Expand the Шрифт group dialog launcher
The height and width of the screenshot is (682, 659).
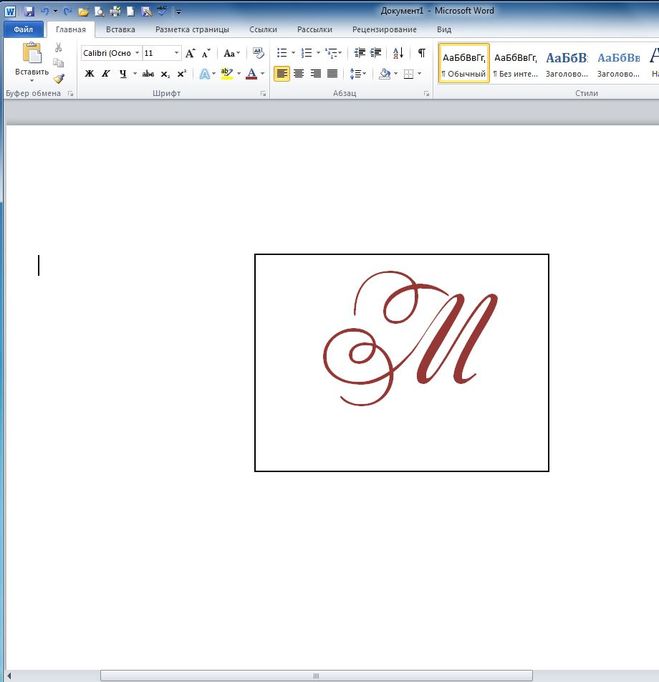click(x=263, y=93)
